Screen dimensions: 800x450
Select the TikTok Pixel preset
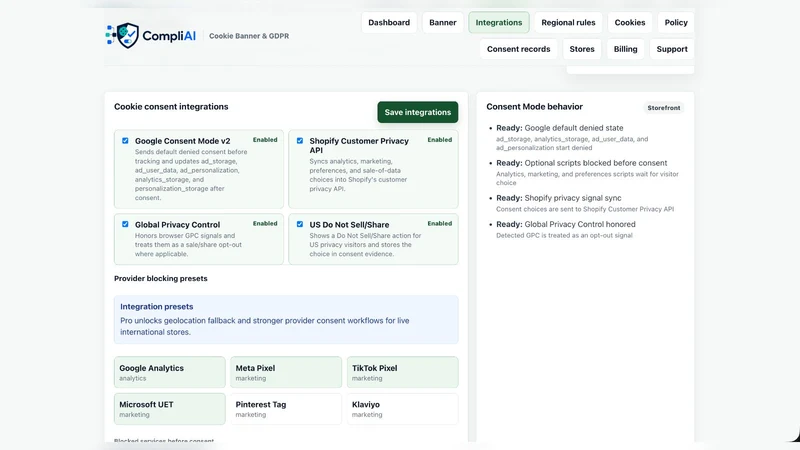click(402, 372)
